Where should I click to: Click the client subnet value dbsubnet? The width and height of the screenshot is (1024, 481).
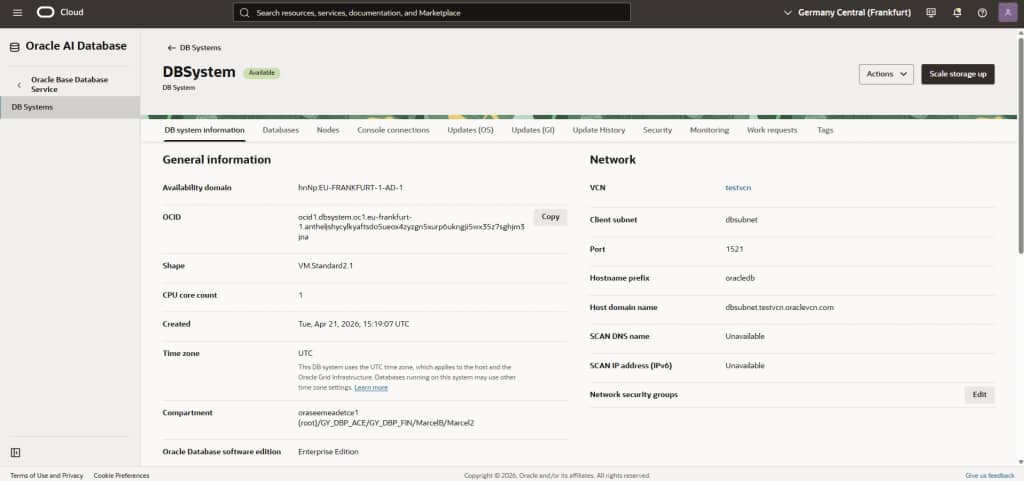pyautogui.click(x=741, y=220)
